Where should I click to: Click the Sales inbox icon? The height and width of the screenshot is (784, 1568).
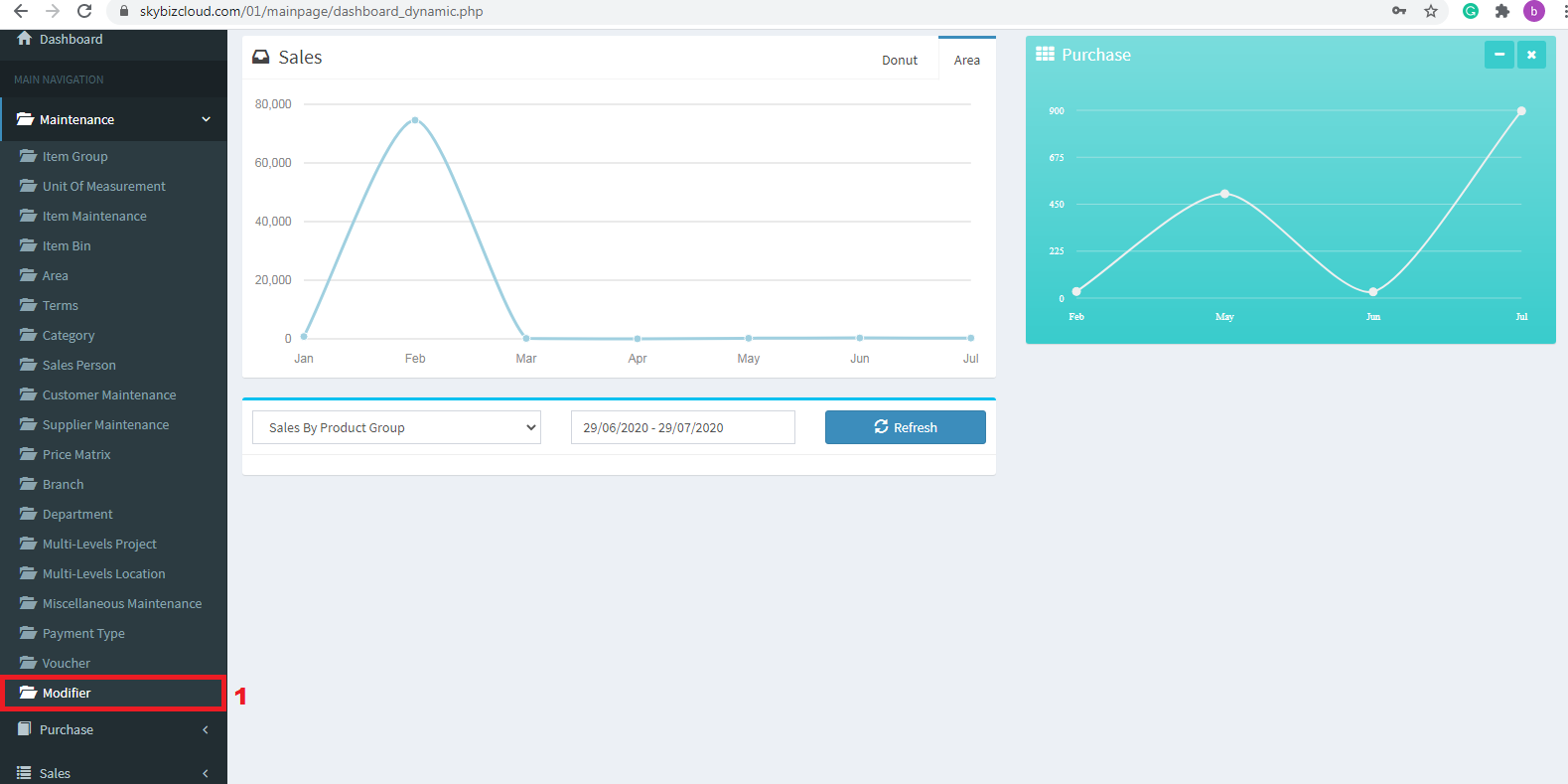[x=261, y=58]
